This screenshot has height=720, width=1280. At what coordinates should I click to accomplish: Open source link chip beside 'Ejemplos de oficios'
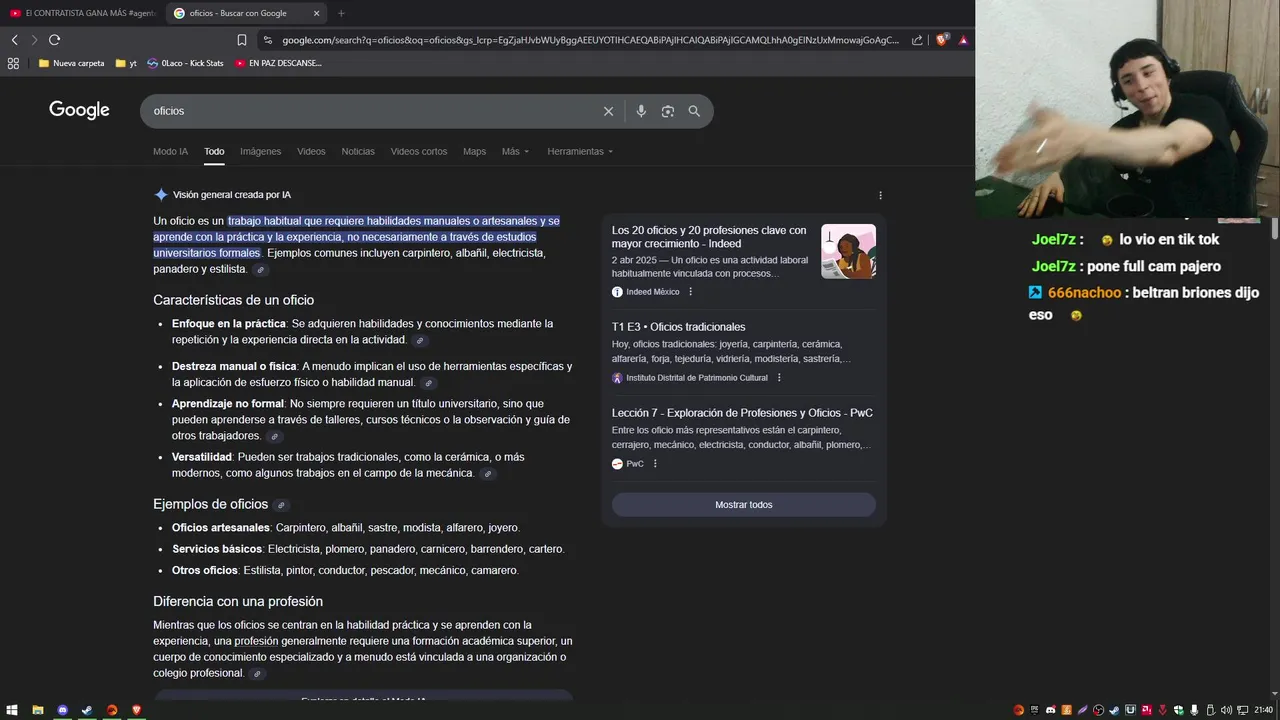281,505
